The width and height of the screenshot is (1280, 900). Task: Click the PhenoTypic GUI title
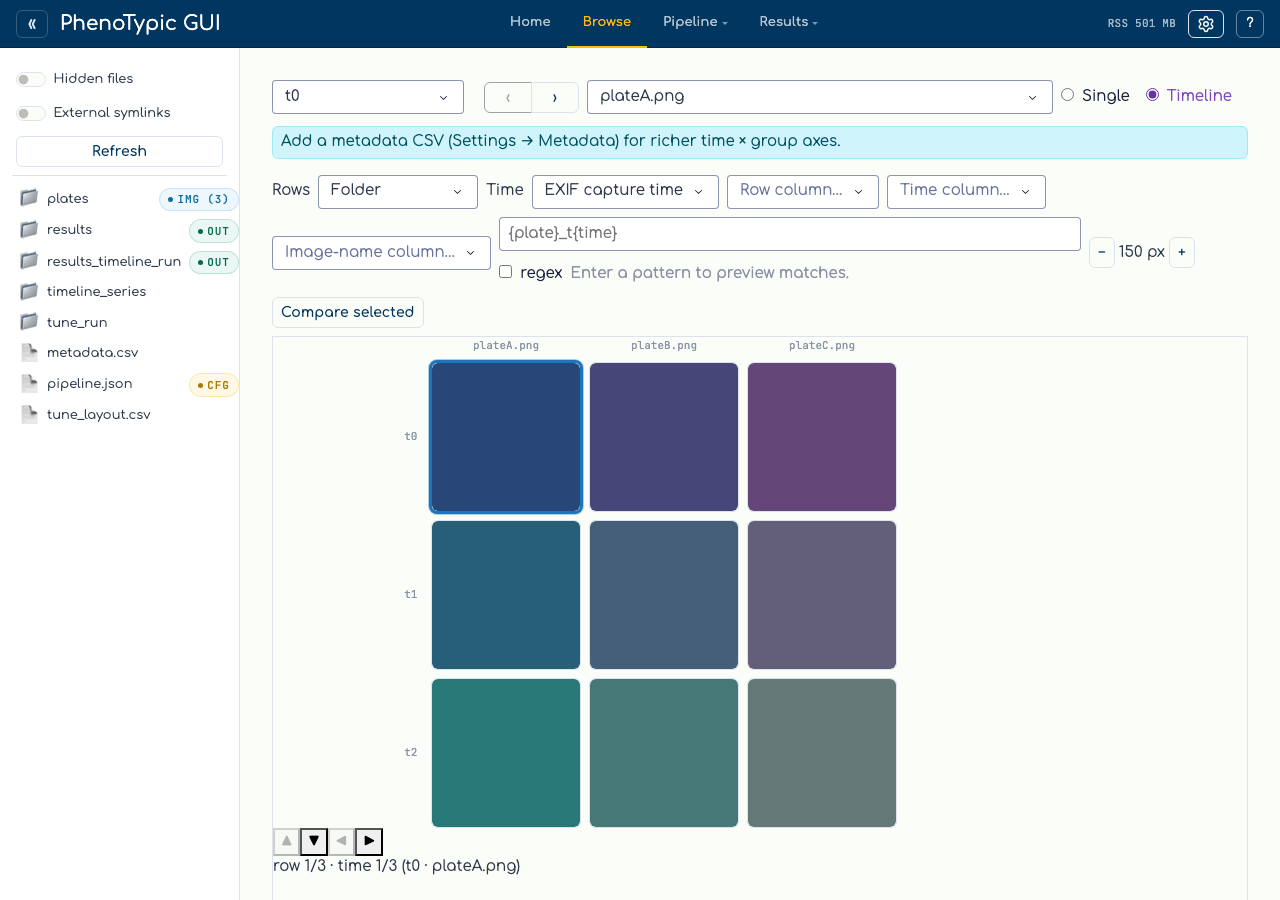click(x=140, y=23)
